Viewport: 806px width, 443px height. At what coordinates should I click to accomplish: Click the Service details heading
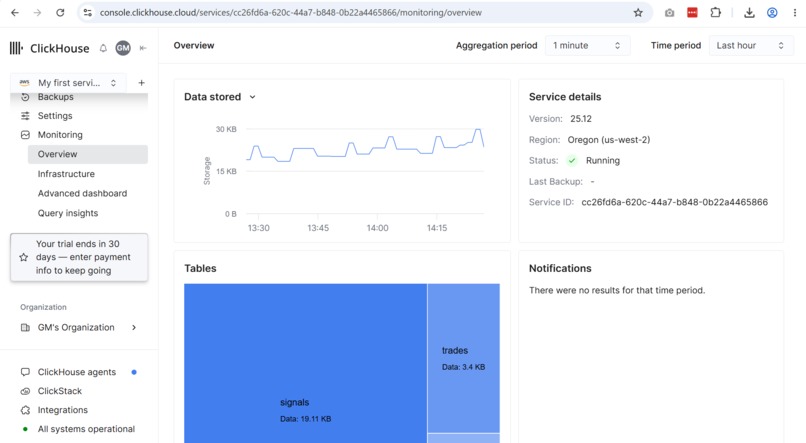(565, 97)
